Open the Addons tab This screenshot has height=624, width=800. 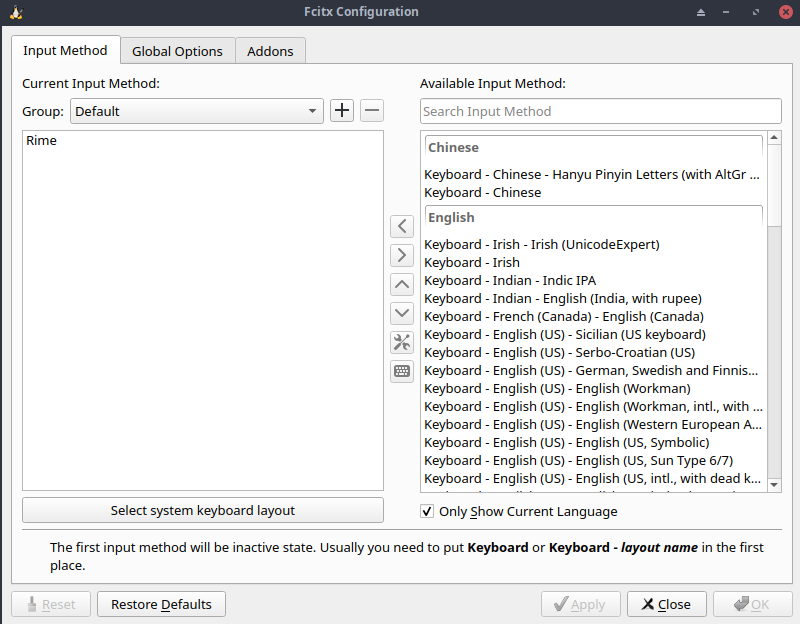270,51
